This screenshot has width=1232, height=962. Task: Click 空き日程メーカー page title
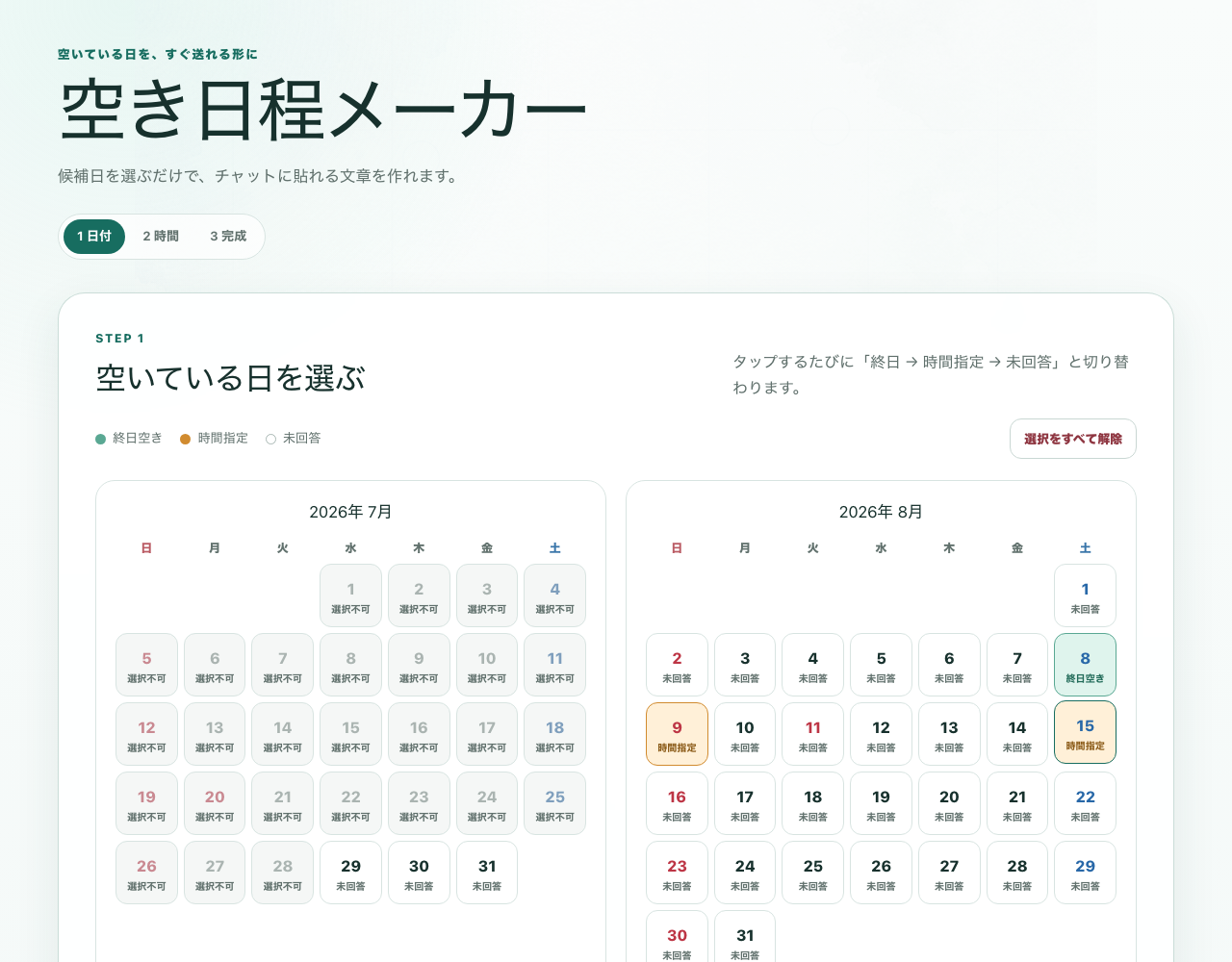pyautogui.click(x=322, y=110)
